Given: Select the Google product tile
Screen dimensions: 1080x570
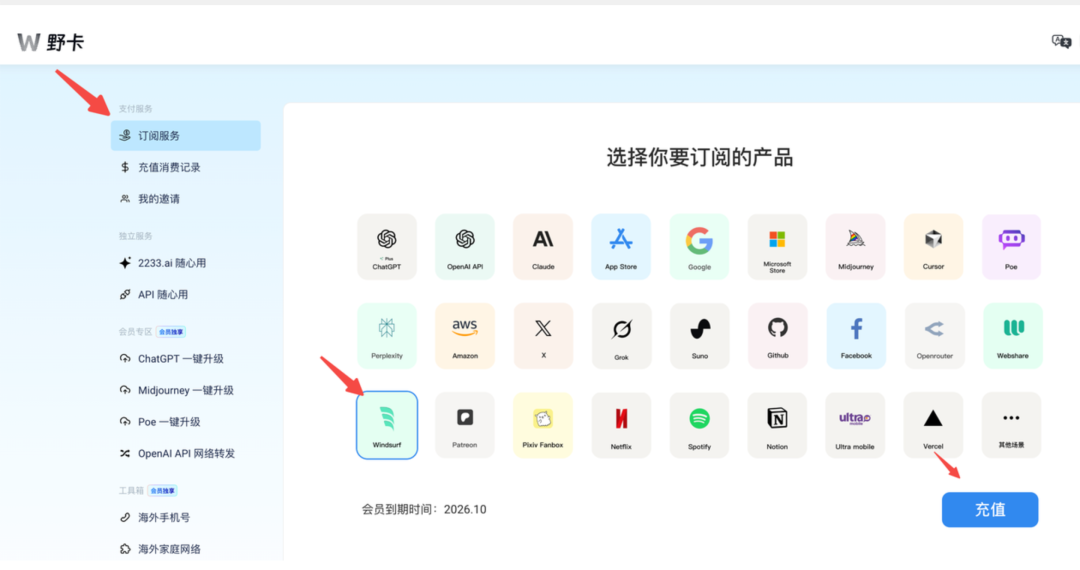Looking at the screenshot, I should coord(699,246).
